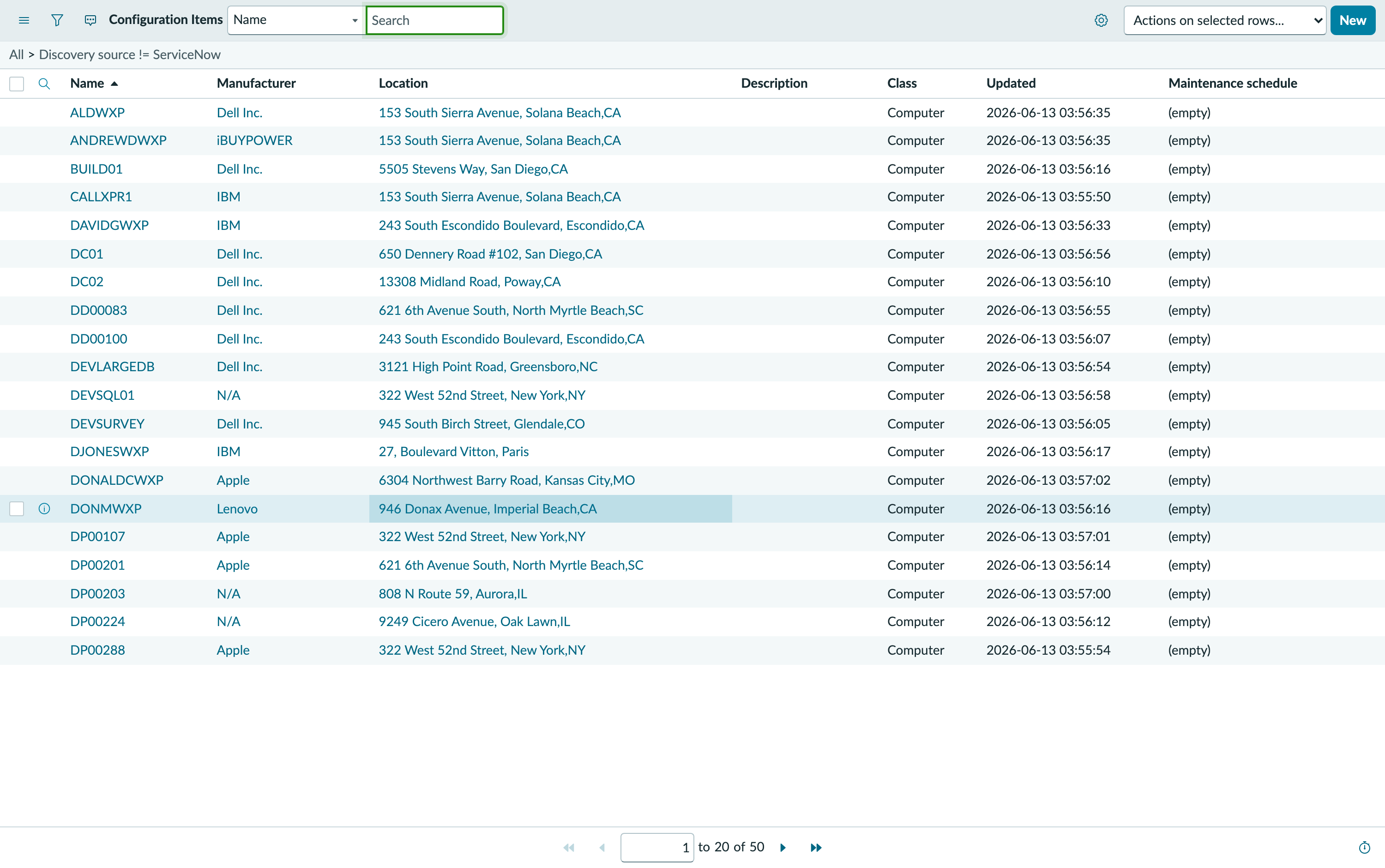Open the DP00201 record
Screen dimensions: 1385x868
coord(97,565)
